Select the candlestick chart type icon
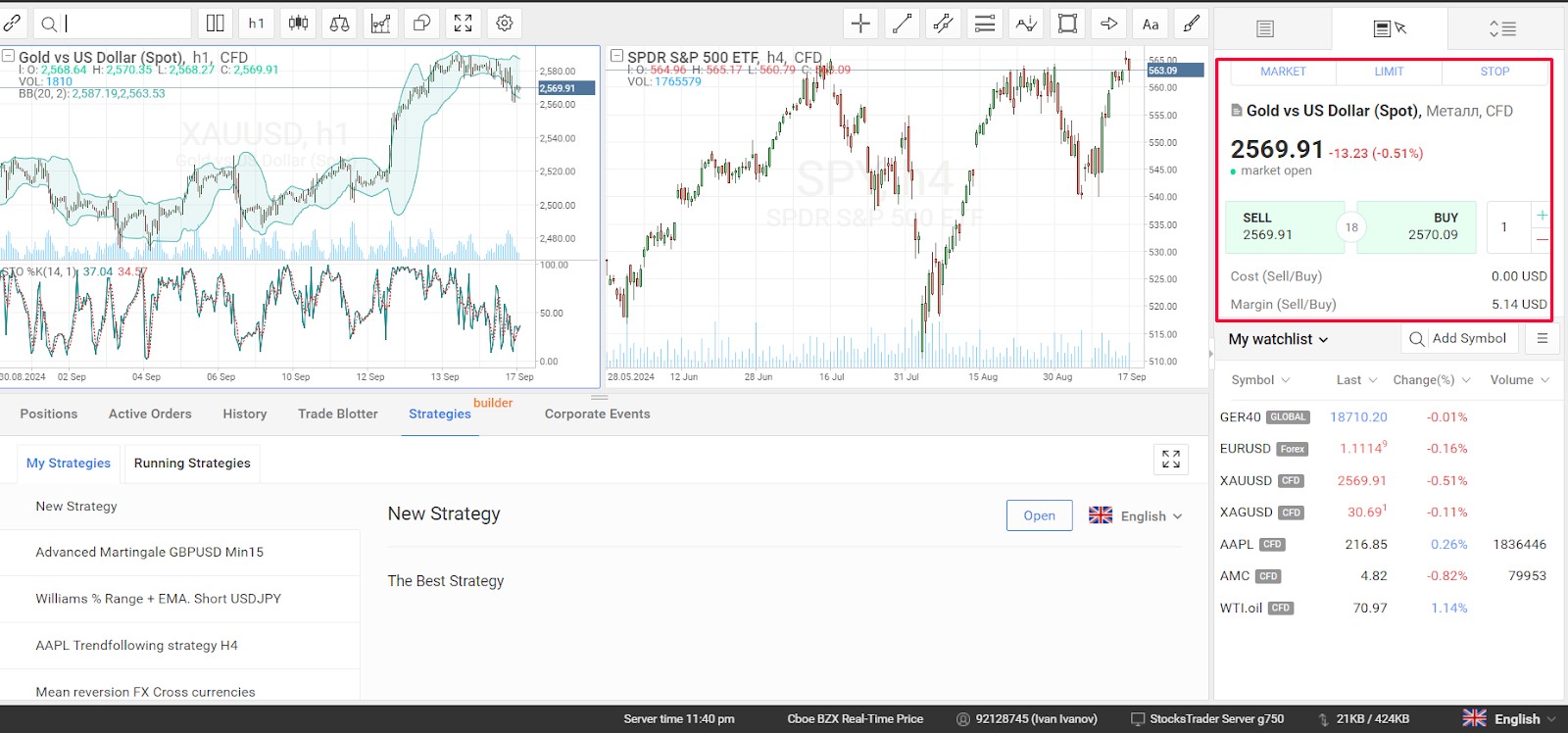 [298, 24]
